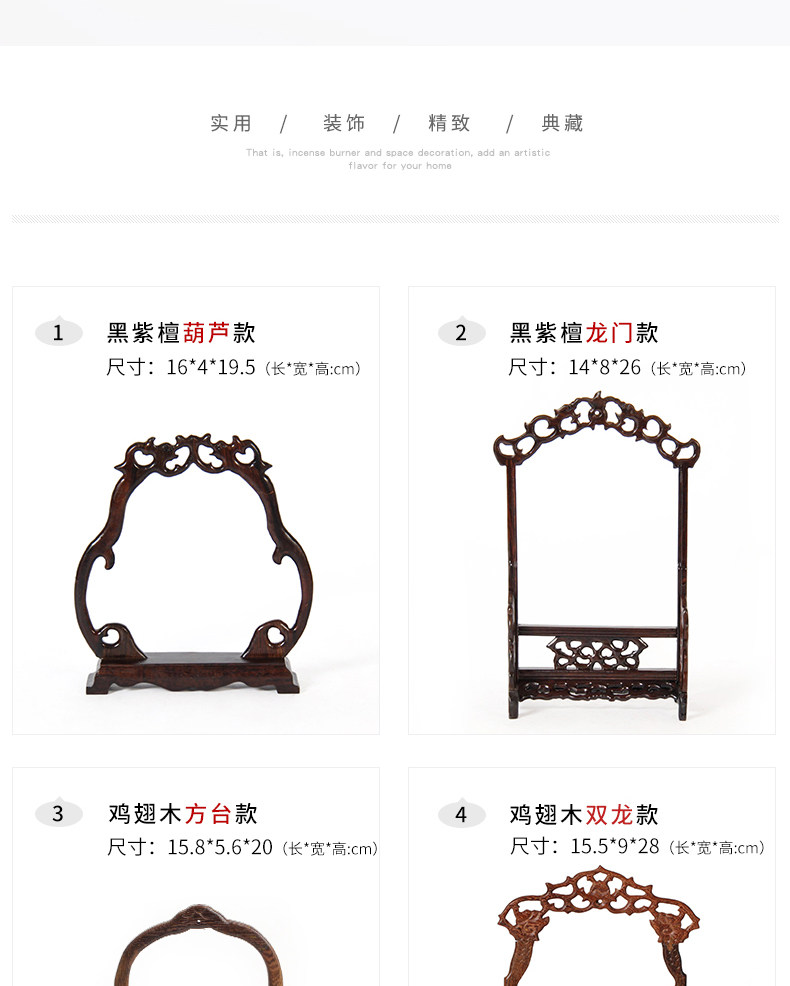Click the number 2 badge icon
The image size is (790, 986).
461,331
